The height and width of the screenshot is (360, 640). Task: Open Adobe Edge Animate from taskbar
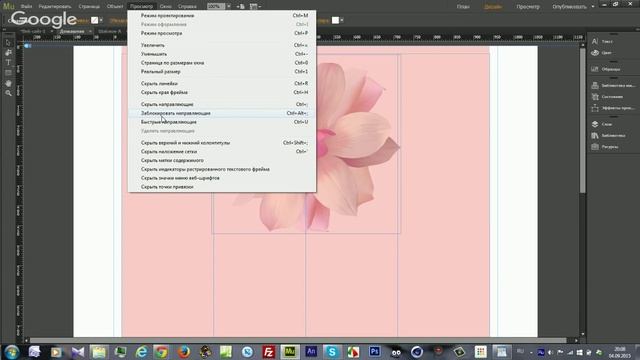(311, 351)
